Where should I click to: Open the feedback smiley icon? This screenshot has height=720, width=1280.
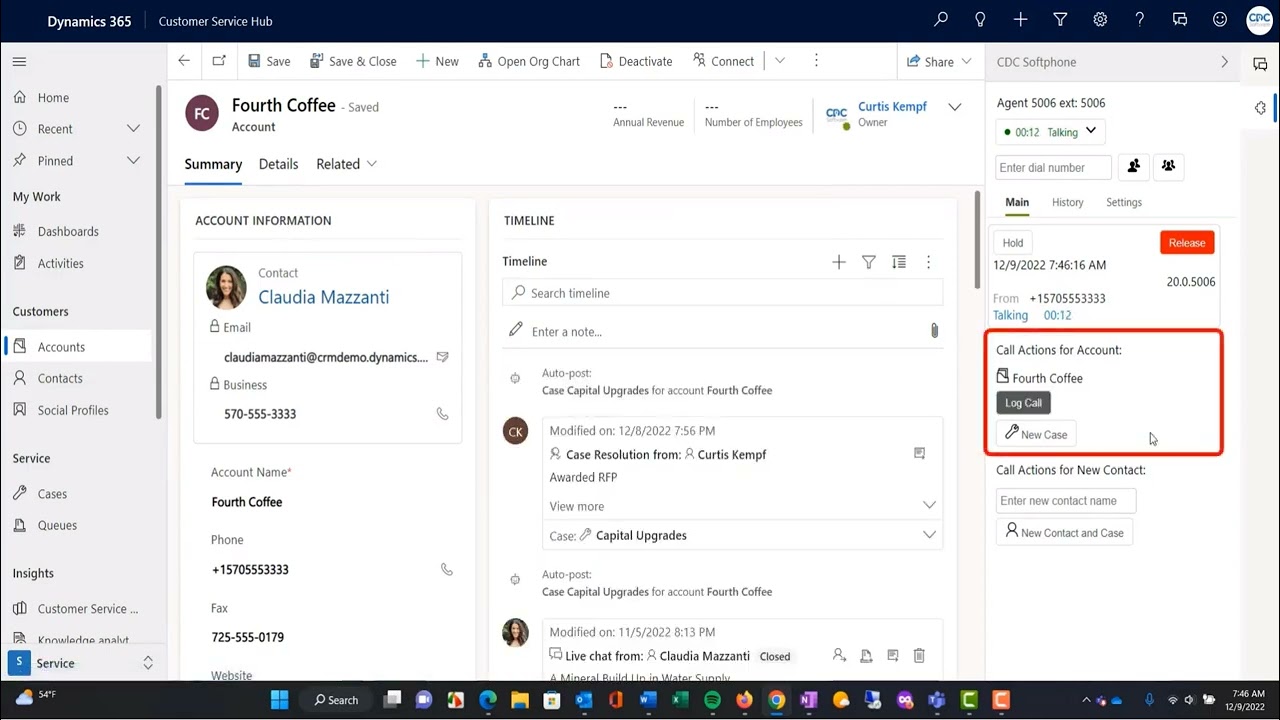[1220, 20]
